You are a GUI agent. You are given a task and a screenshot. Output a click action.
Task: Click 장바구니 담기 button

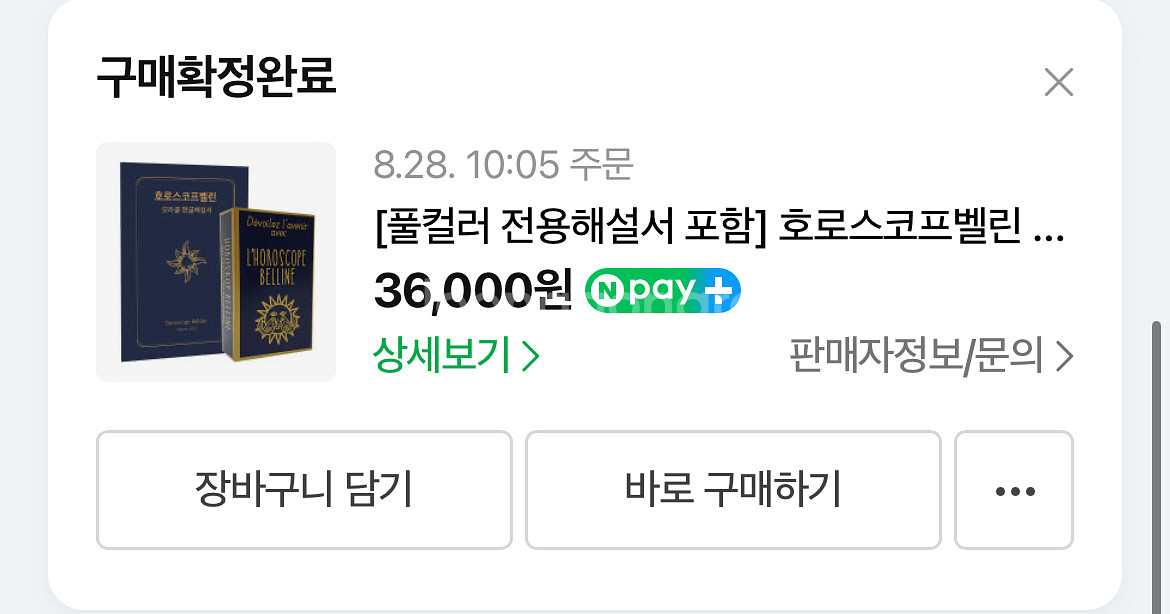[x=304, y=490]
